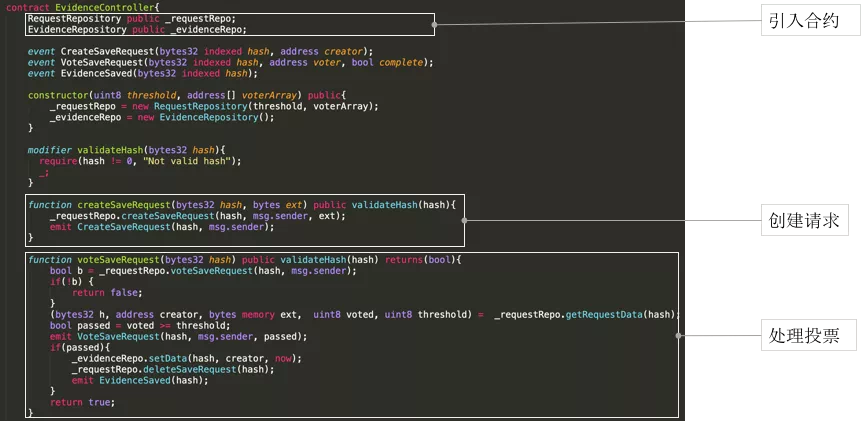Click the 'return true;' statement
Image resolution: width=861 pixels, height=421 pixels.
point(82,402)
